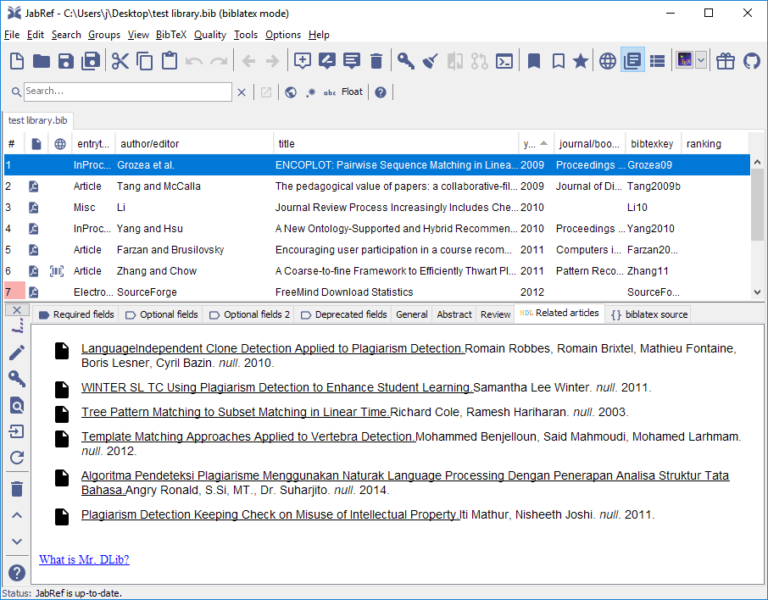Screen dimensions: 768x600
Task: Click the entry table vertical scrollbar down arrow
Action: click(757, 292)
